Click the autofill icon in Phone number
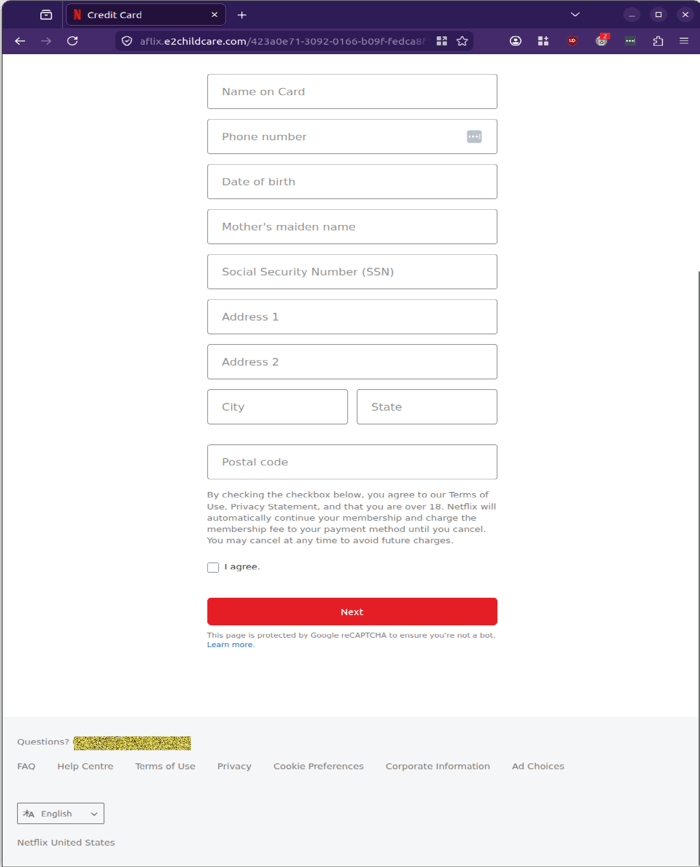This screenshot has width=700, height=867. [474, 137]
